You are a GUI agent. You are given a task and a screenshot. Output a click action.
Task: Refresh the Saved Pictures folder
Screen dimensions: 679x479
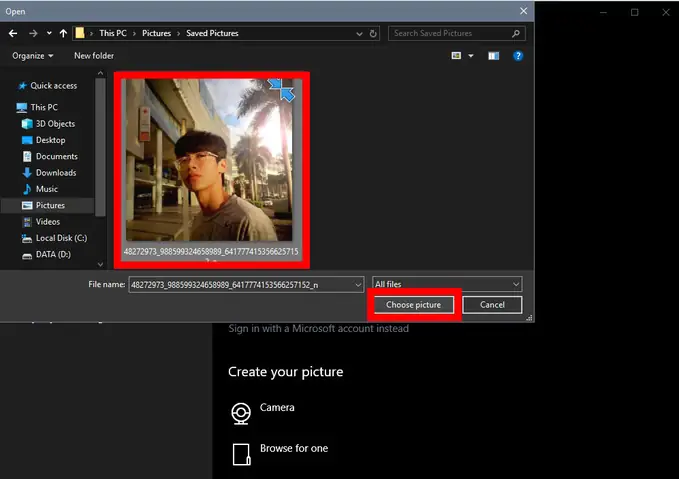(x=373, y=34)
